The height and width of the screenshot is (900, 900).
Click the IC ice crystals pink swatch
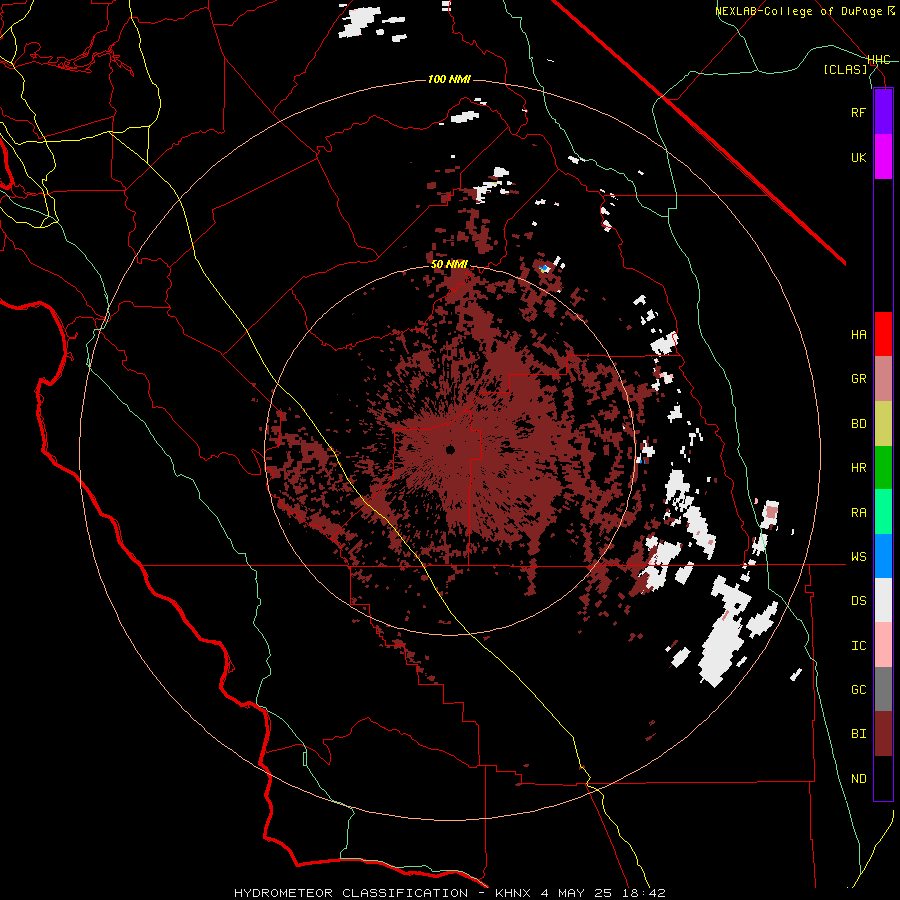point(883,645)
